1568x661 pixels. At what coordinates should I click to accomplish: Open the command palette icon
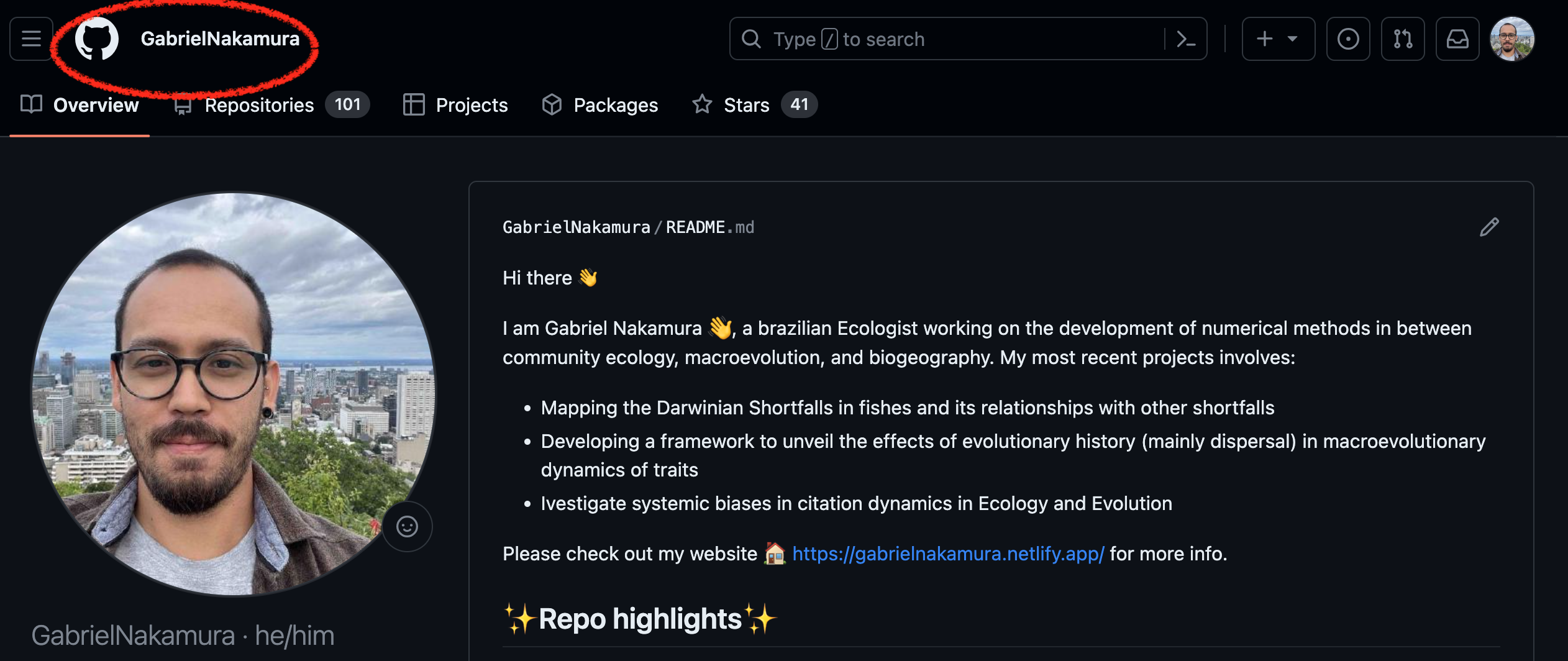[x=1187, y=39]
